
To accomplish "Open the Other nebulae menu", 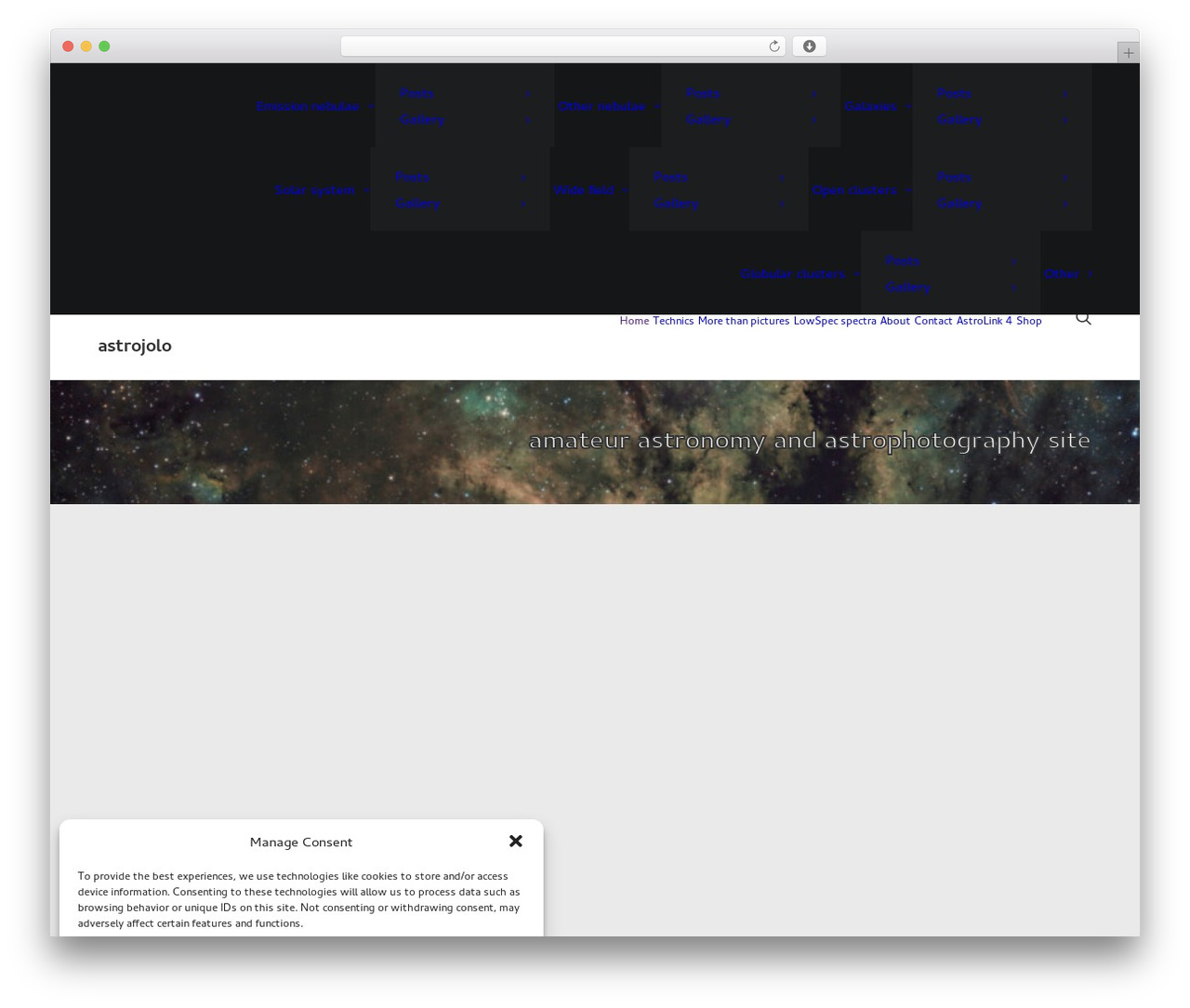I will click(602, 106).
